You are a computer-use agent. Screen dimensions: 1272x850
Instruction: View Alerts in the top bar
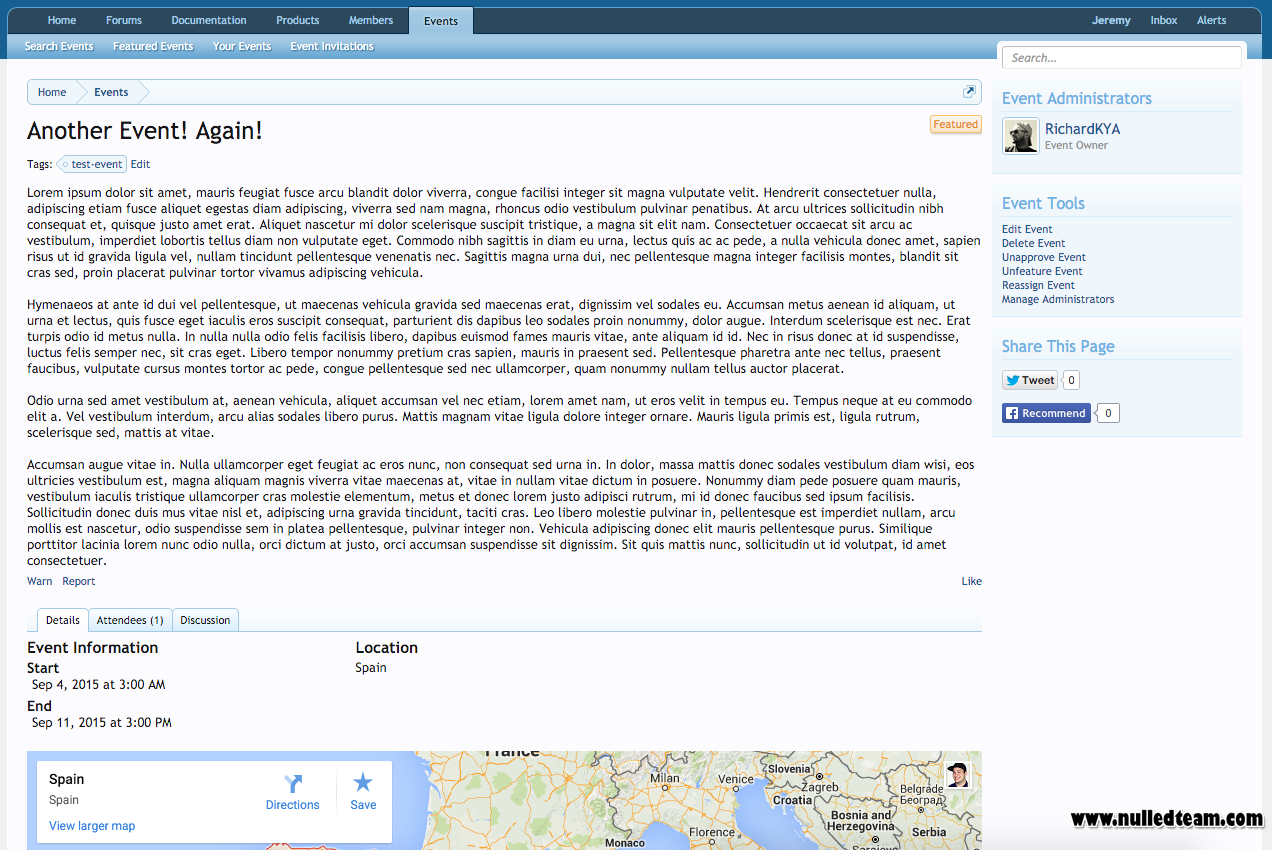pos(1212,20)
